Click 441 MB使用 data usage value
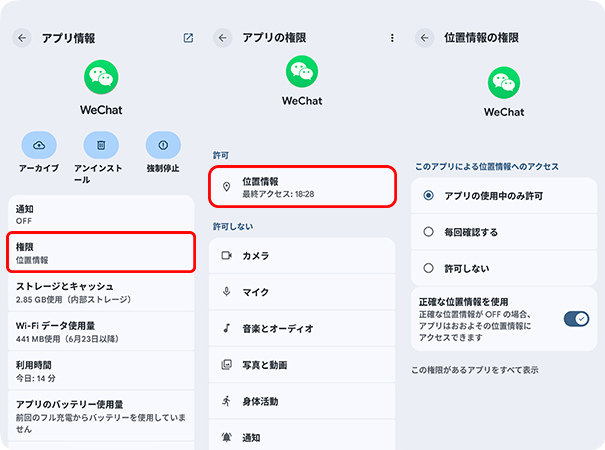The height and width of the screenshot is (450, 605). pos(67,339)
